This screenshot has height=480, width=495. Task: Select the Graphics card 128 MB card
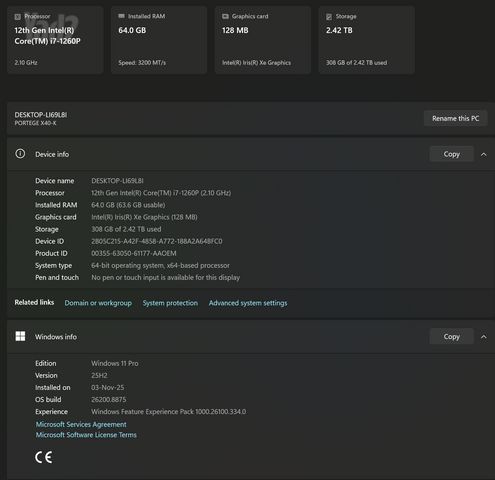263,40
